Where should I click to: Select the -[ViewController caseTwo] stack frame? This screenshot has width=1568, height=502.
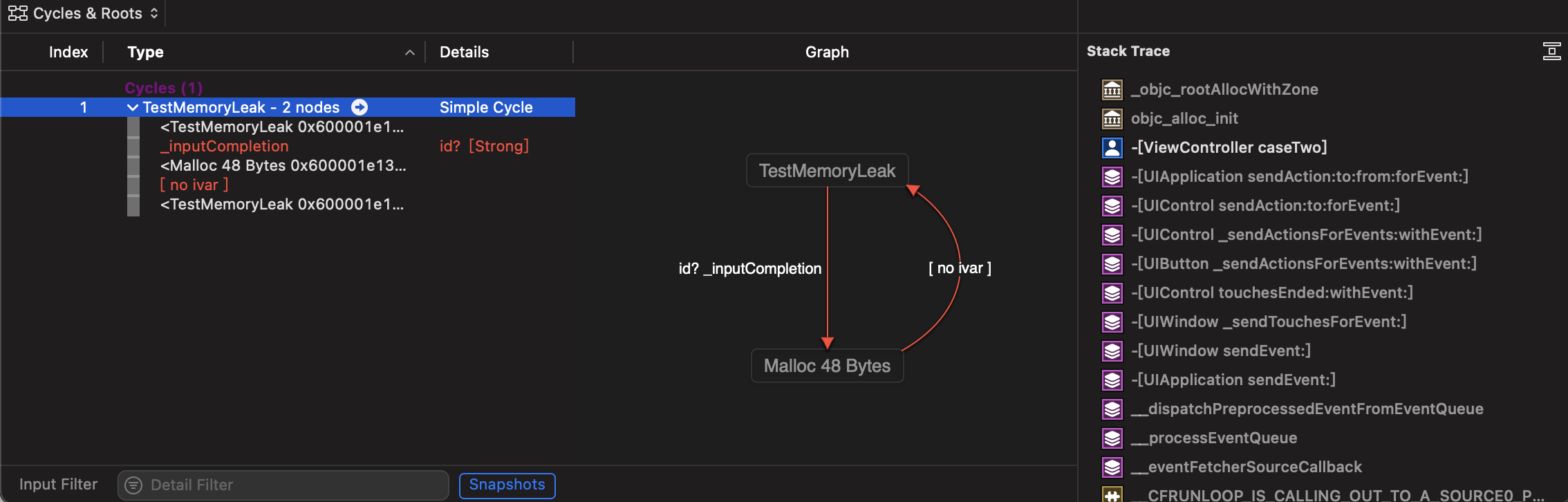[1229, 147]
